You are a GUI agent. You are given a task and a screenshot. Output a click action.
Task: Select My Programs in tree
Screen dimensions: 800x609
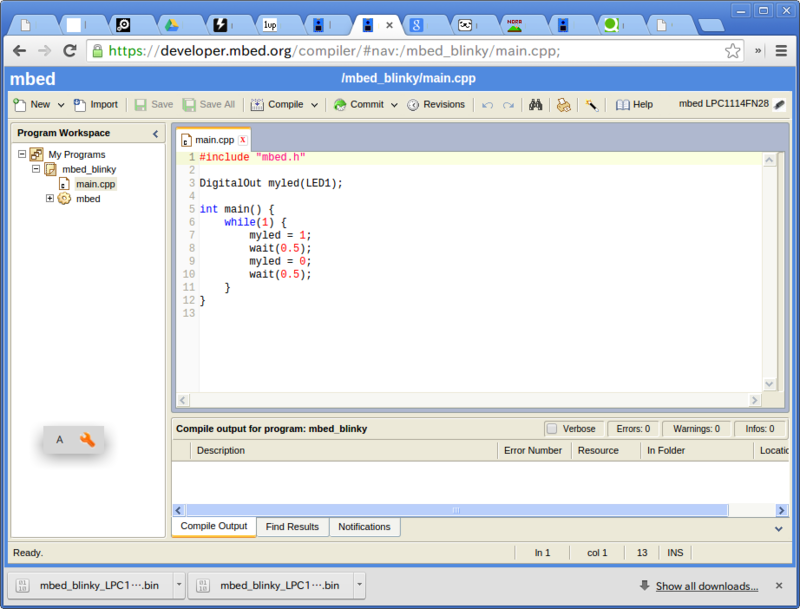click(x=77, y=154)
